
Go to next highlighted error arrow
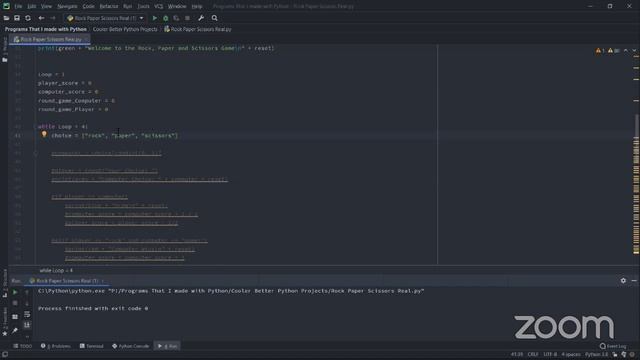click(x=634, y=51)
